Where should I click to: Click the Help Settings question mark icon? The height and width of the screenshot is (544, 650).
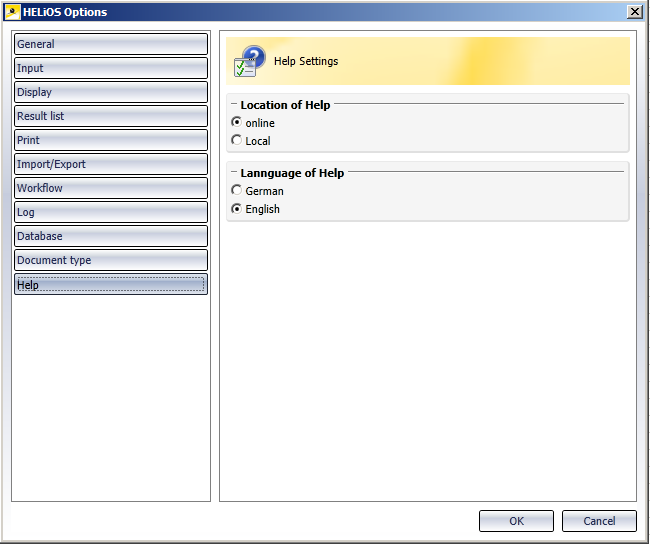click(250, 61)
